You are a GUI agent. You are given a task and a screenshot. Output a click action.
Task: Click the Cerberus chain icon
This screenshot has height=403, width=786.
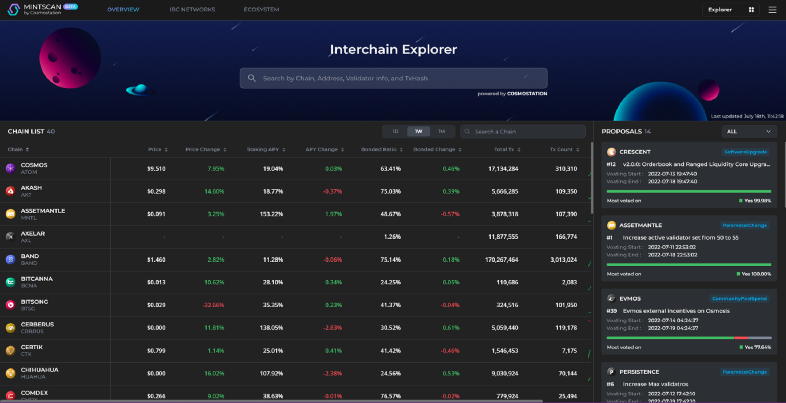coord(11,328)
